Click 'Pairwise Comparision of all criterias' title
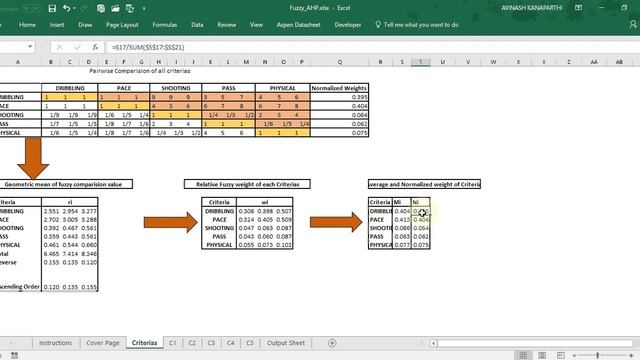The image size is (640, 360). tap(140, 71)
